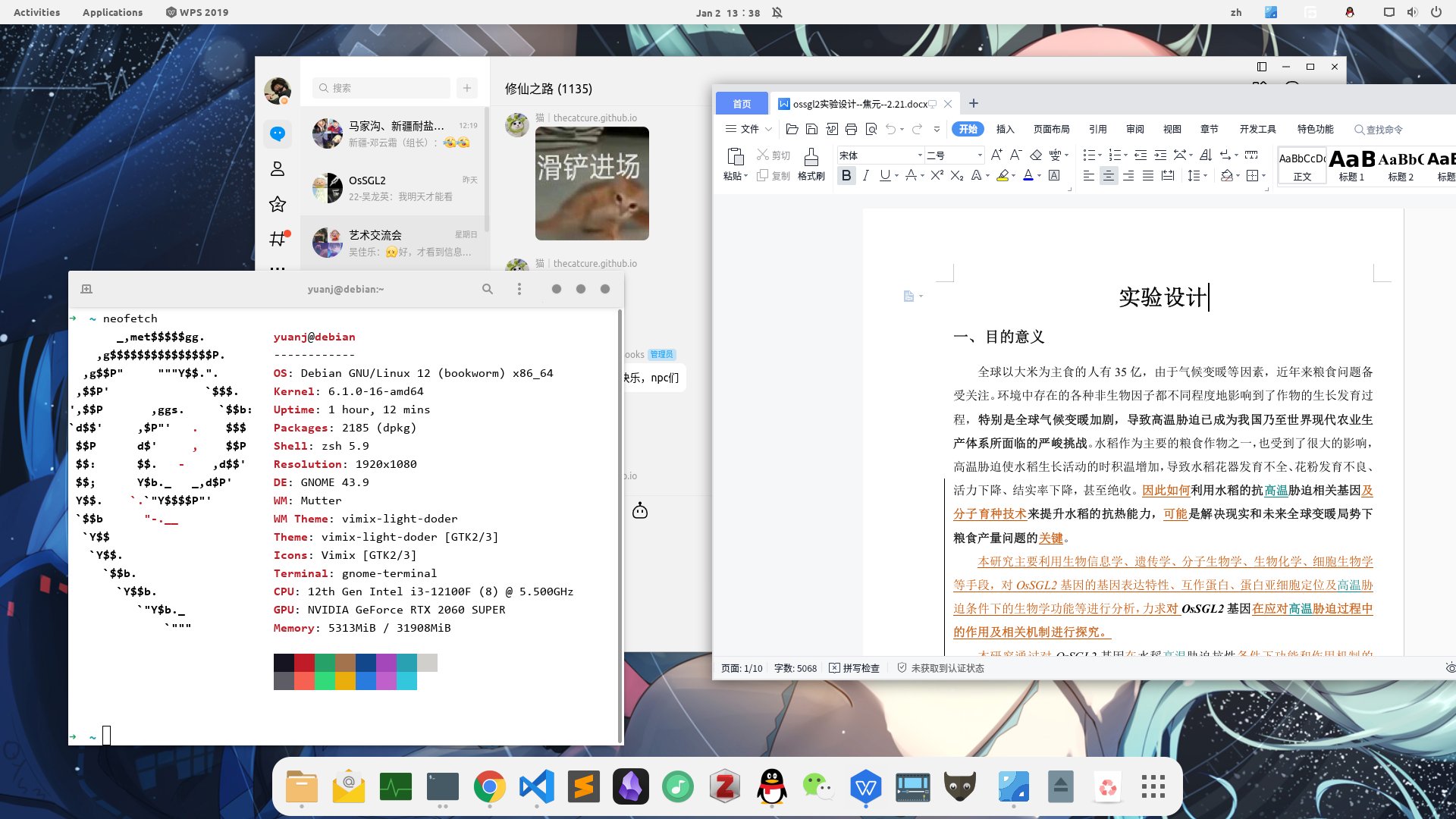Switch to the 视图 ribbon tab

(x=1172, y=129)
